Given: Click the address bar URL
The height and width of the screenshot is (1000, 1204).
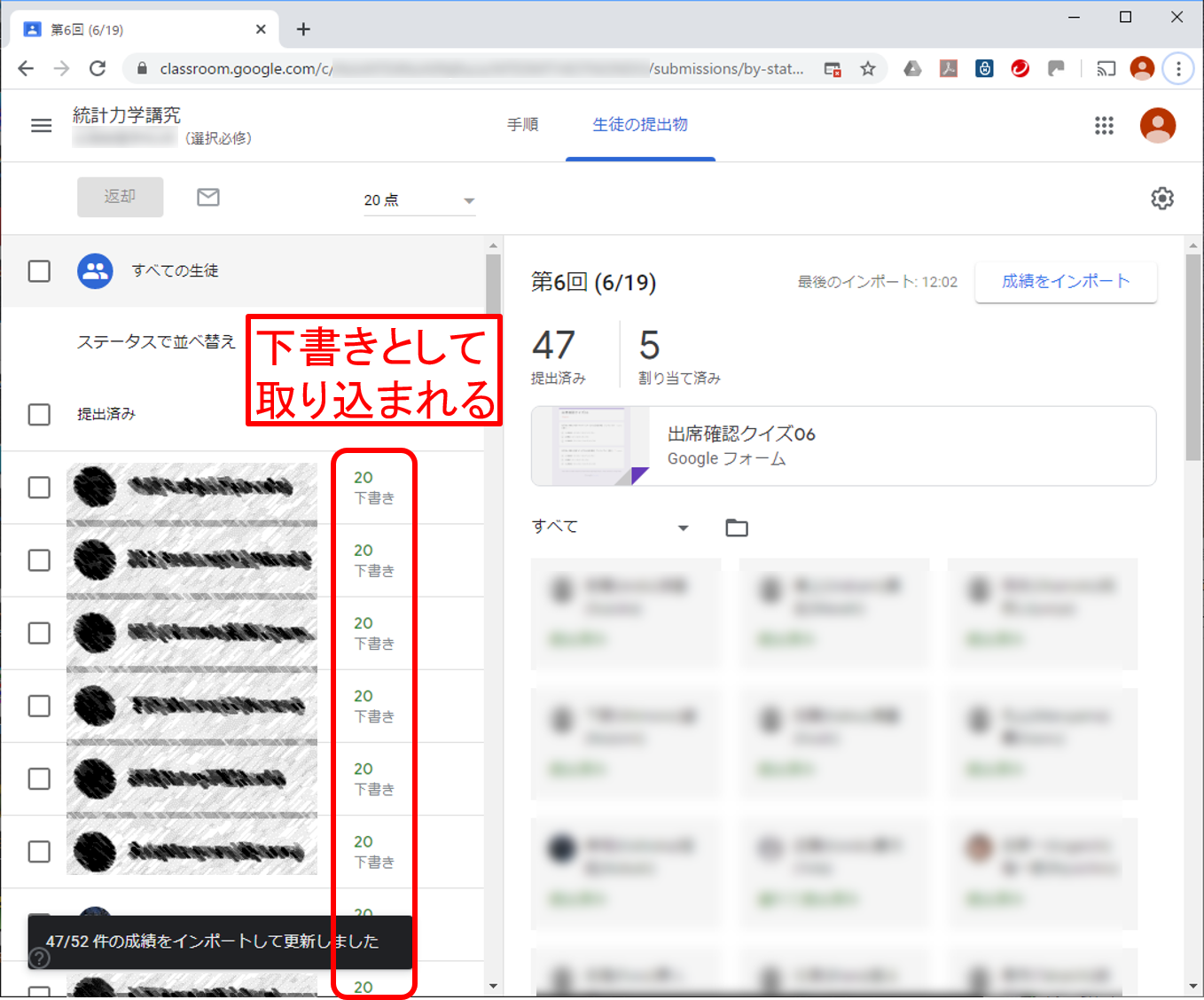Looking at the screenshot, I should [x=481, y=68].
